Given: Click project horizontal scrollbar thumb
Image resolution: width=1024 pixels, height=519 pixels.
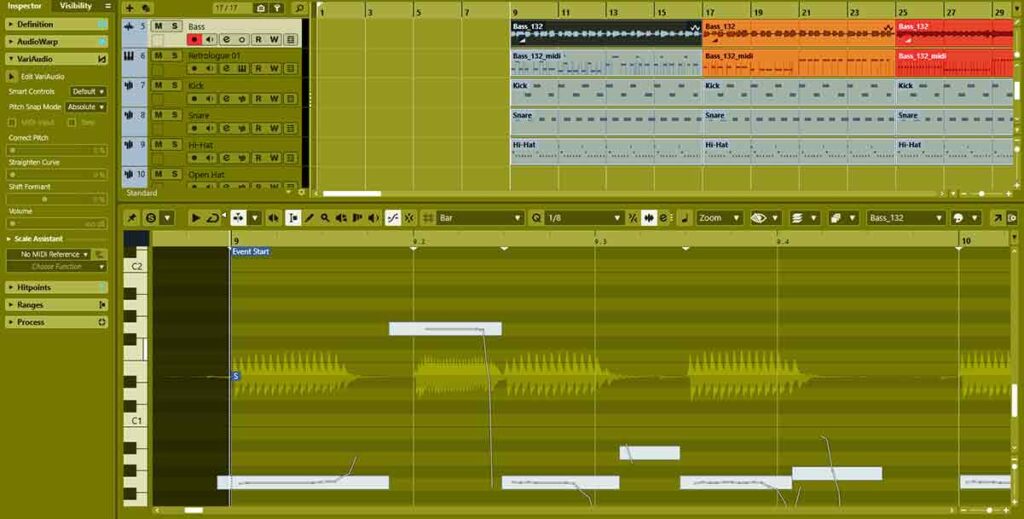Looking at the screenshot, I should point(351,193).
